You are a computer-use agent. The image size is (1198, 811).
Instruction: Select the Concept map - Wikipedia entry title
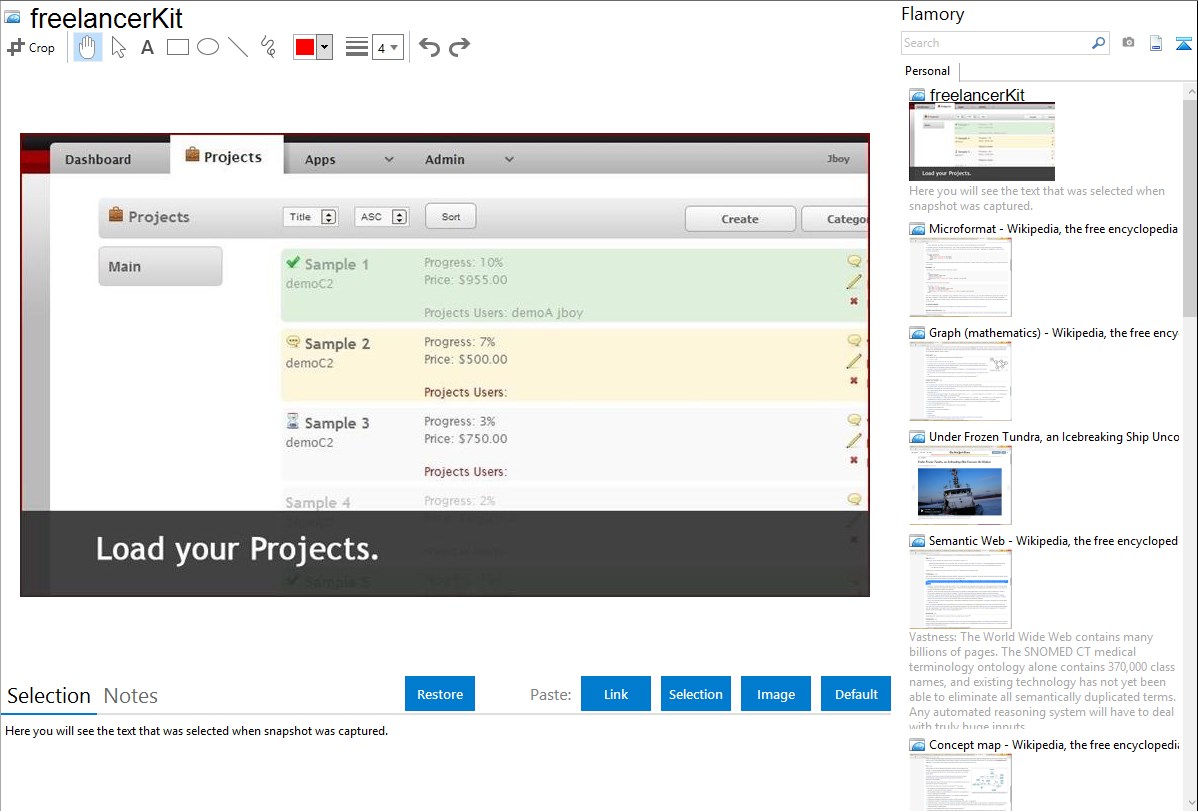tap(1054, 744)
